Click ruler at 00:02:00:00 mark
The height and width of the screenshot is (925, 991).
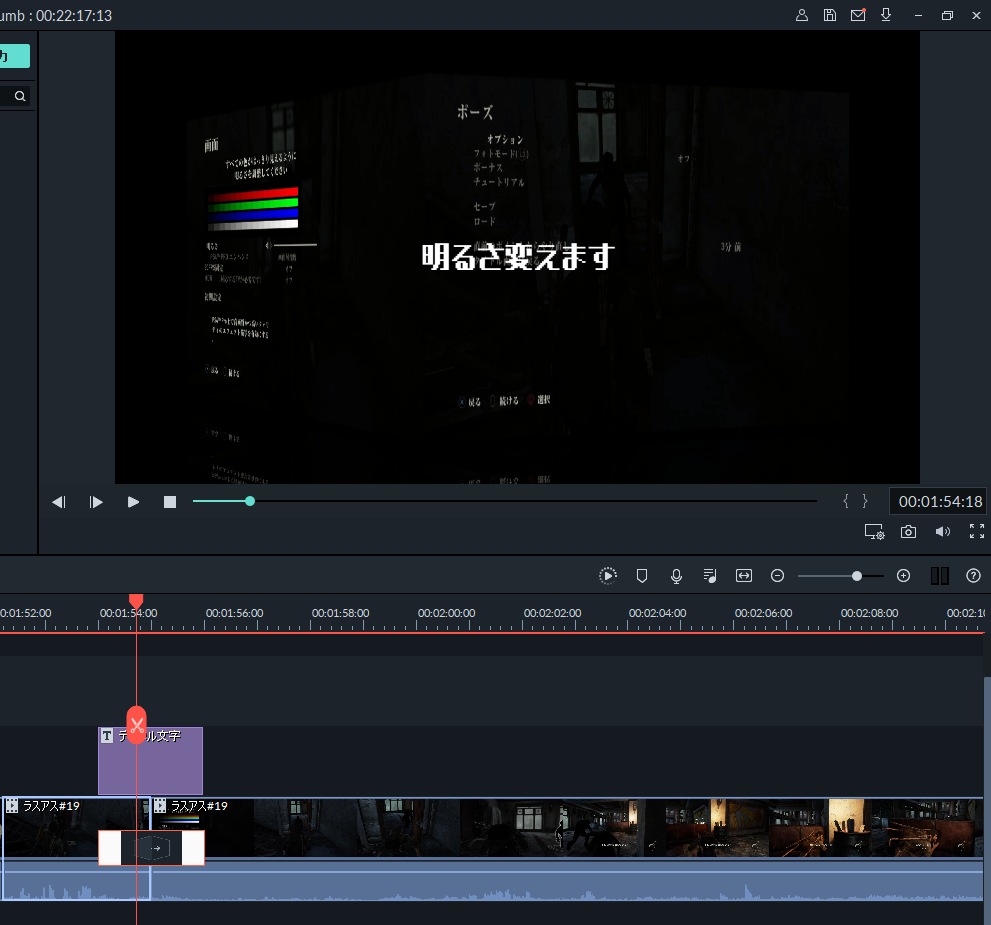point(446,614)
